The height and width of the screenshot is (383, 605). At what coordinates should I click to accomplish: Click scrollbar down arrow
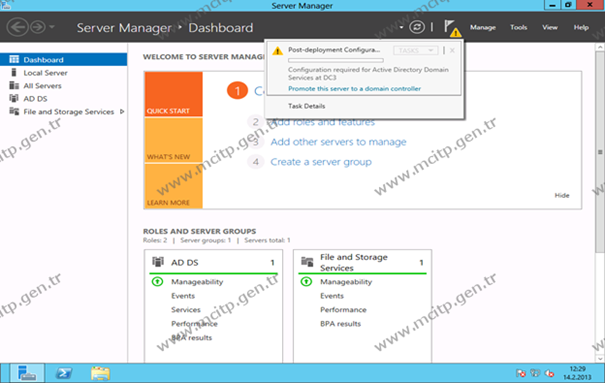point(600,358)
